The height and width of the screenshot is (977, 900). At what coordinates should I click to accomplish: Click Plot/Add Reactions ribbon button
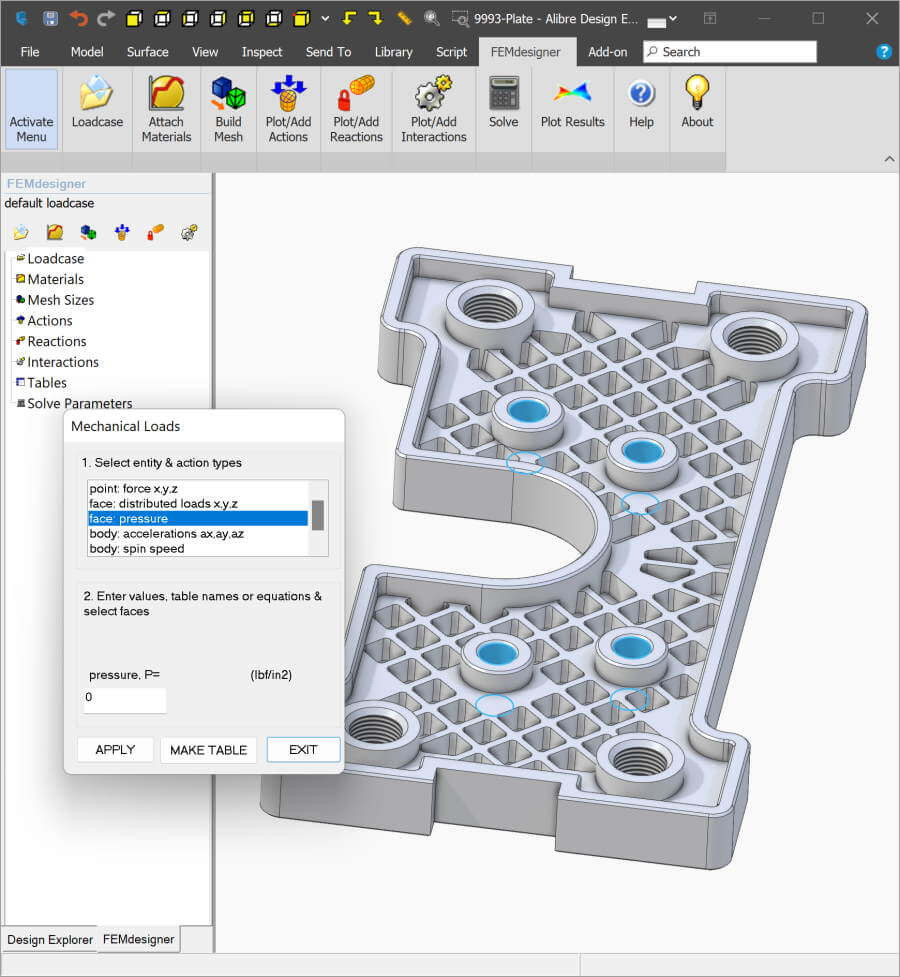pos(356,109)
